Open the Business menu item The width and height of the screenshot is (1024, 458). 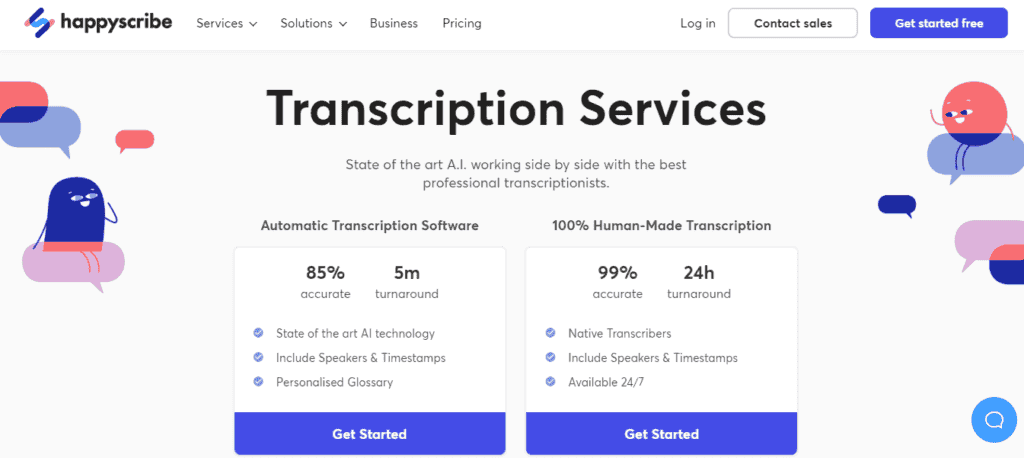[x=394, y=23]
